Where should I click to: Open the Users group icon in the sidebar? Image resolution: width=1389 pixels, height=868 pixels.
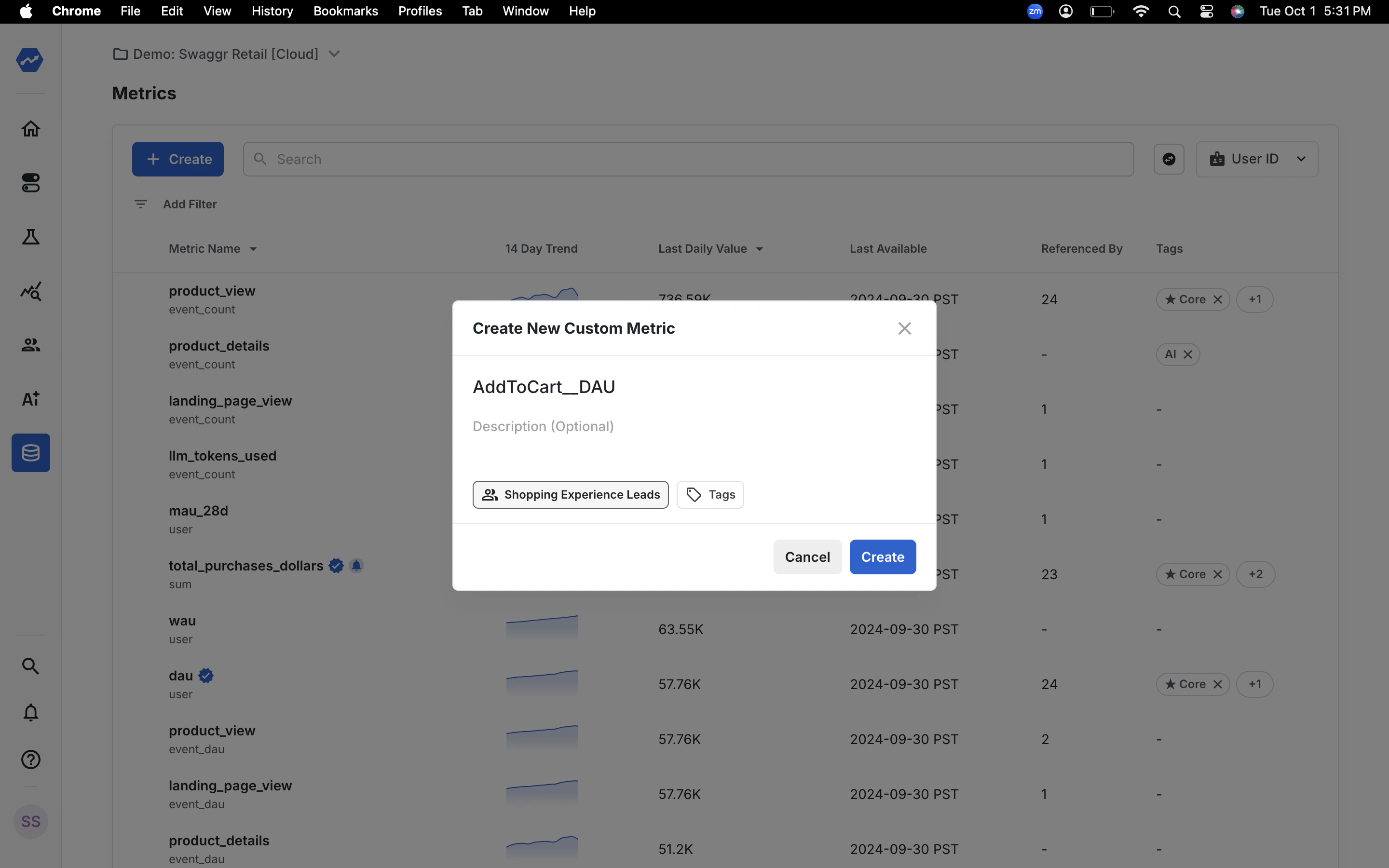pos(30,345)
